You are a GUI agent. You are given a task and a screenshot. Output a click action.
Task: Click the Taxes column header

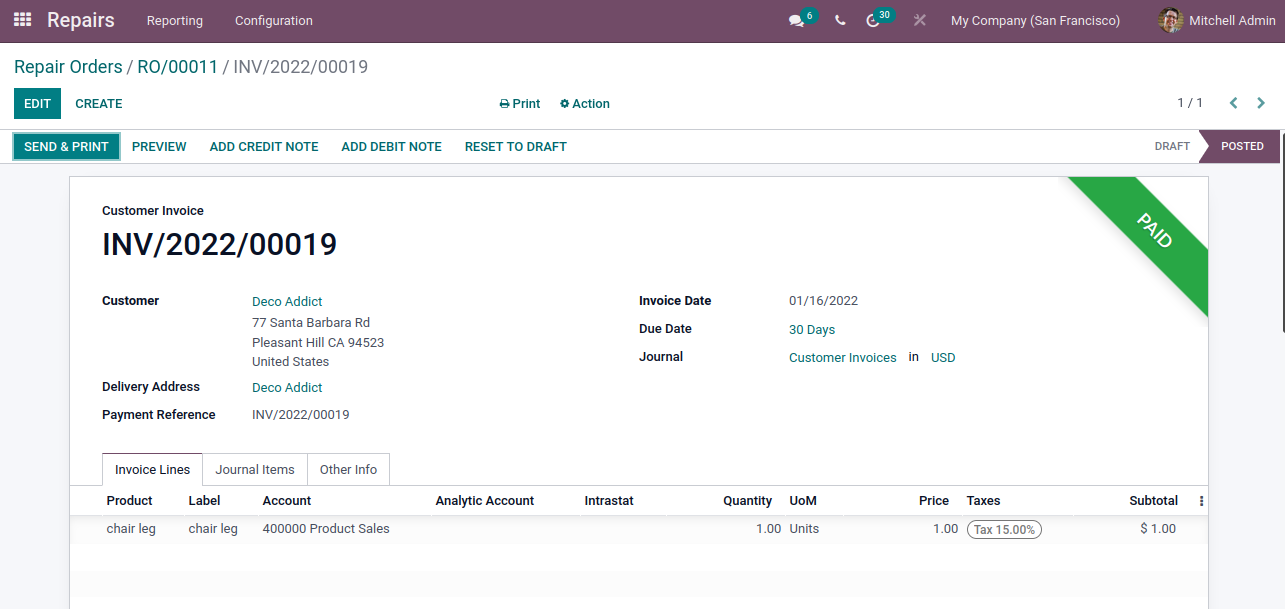pyautogui.click(x=983, y=501)
